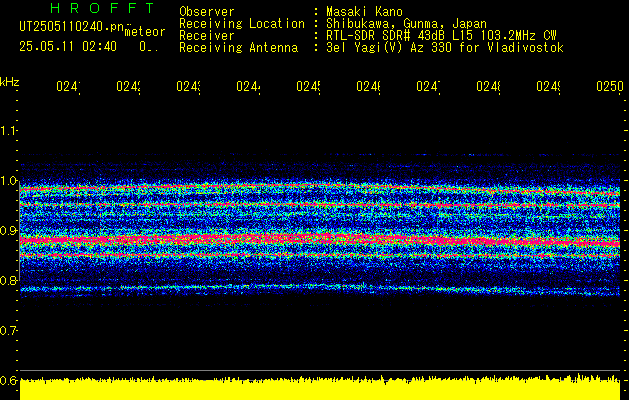Click the 1.1 kHz axis label
This screenshot has height=400, width=629.
click(8, 130)
